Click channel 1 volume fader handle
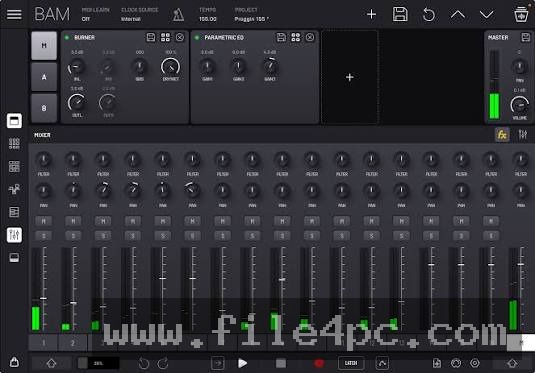The width and height of the screenshot is (535, 373). [x=43, y=299]
